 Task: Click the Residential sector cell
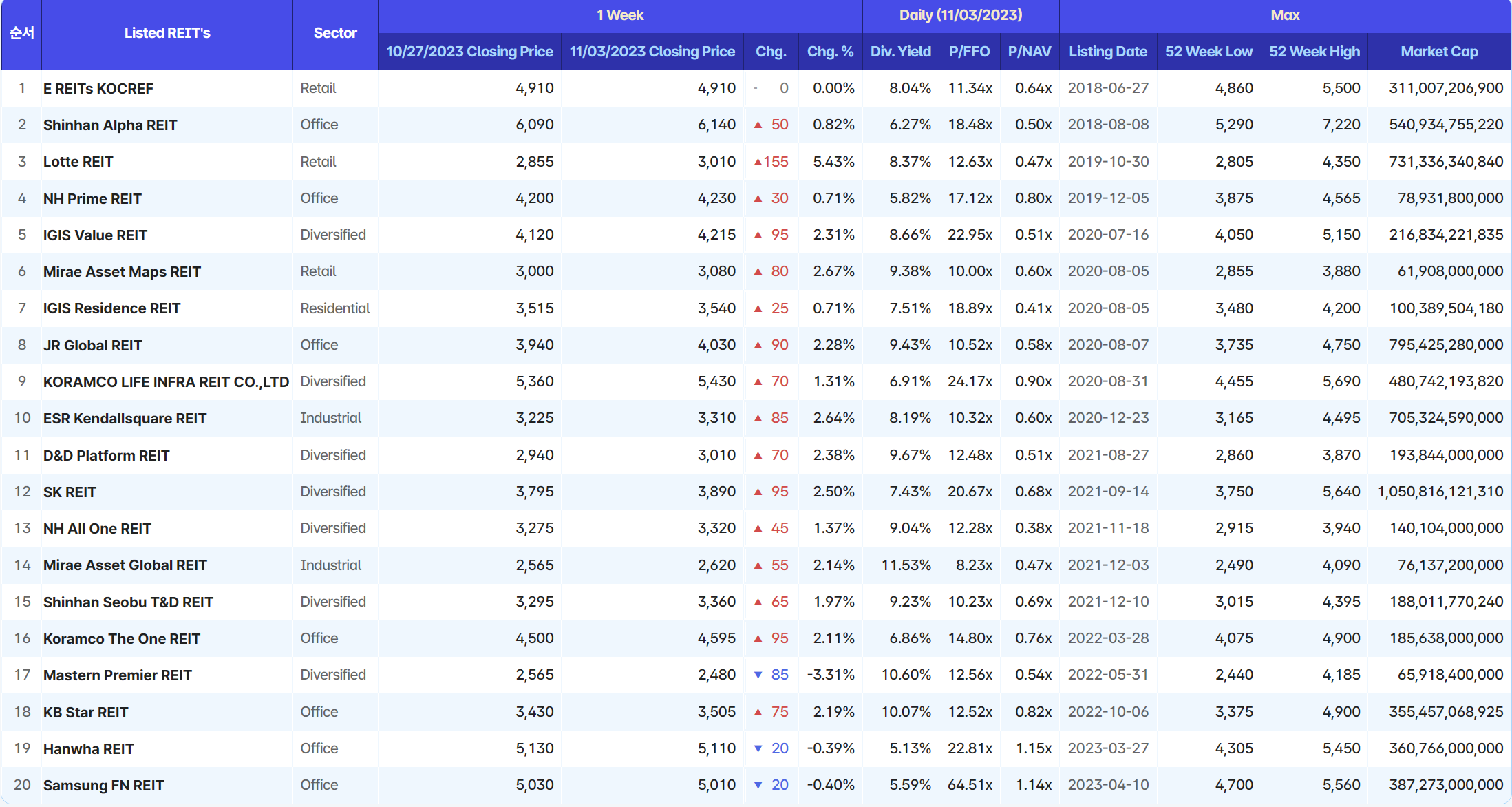pyautogui.click(x=334, y=308)
